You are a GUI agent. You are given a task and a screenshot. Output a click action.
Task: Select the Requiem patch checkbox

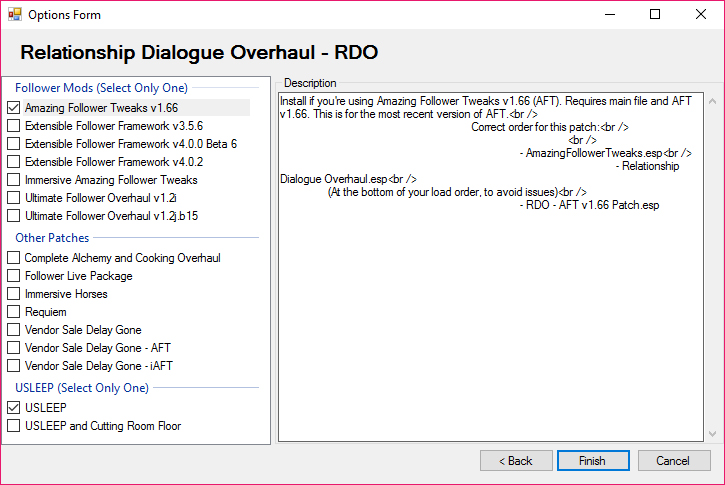tap(14, 312)
